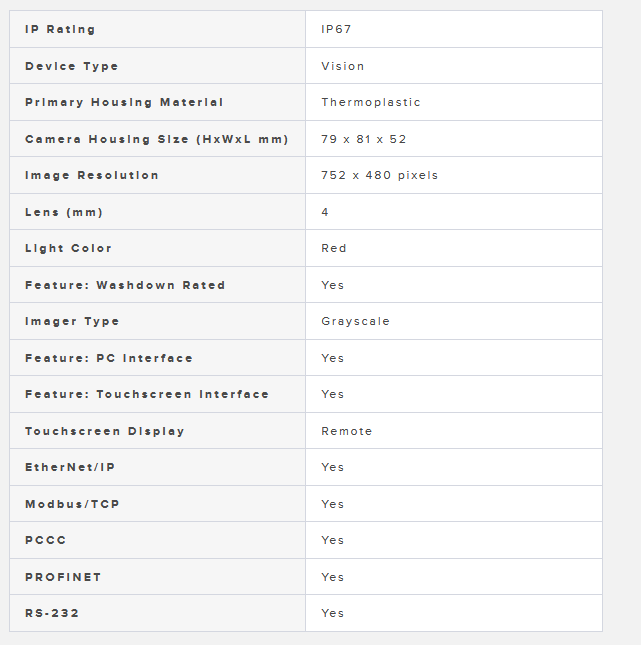Click the IP Rating row label
Viewport: 641px width, 645px height.
[60, 30]
